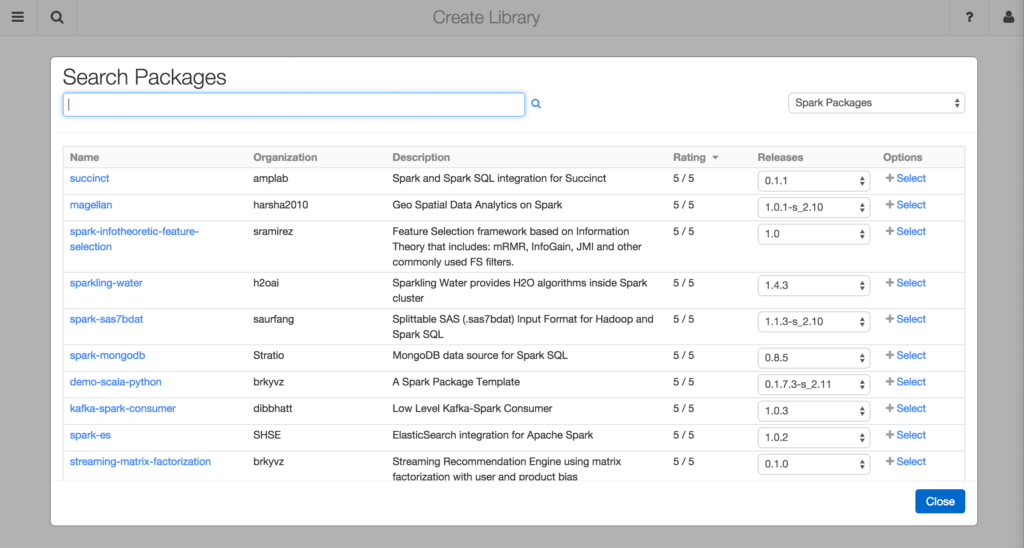Focus the Search Packages text field
The image size is (1024, 548).
coord(293,104)
